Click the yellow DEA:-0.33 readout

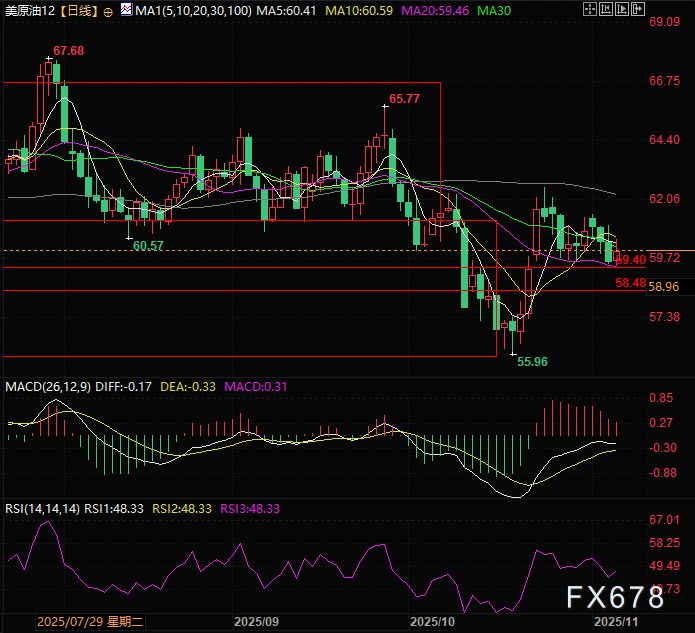(190, 386)
